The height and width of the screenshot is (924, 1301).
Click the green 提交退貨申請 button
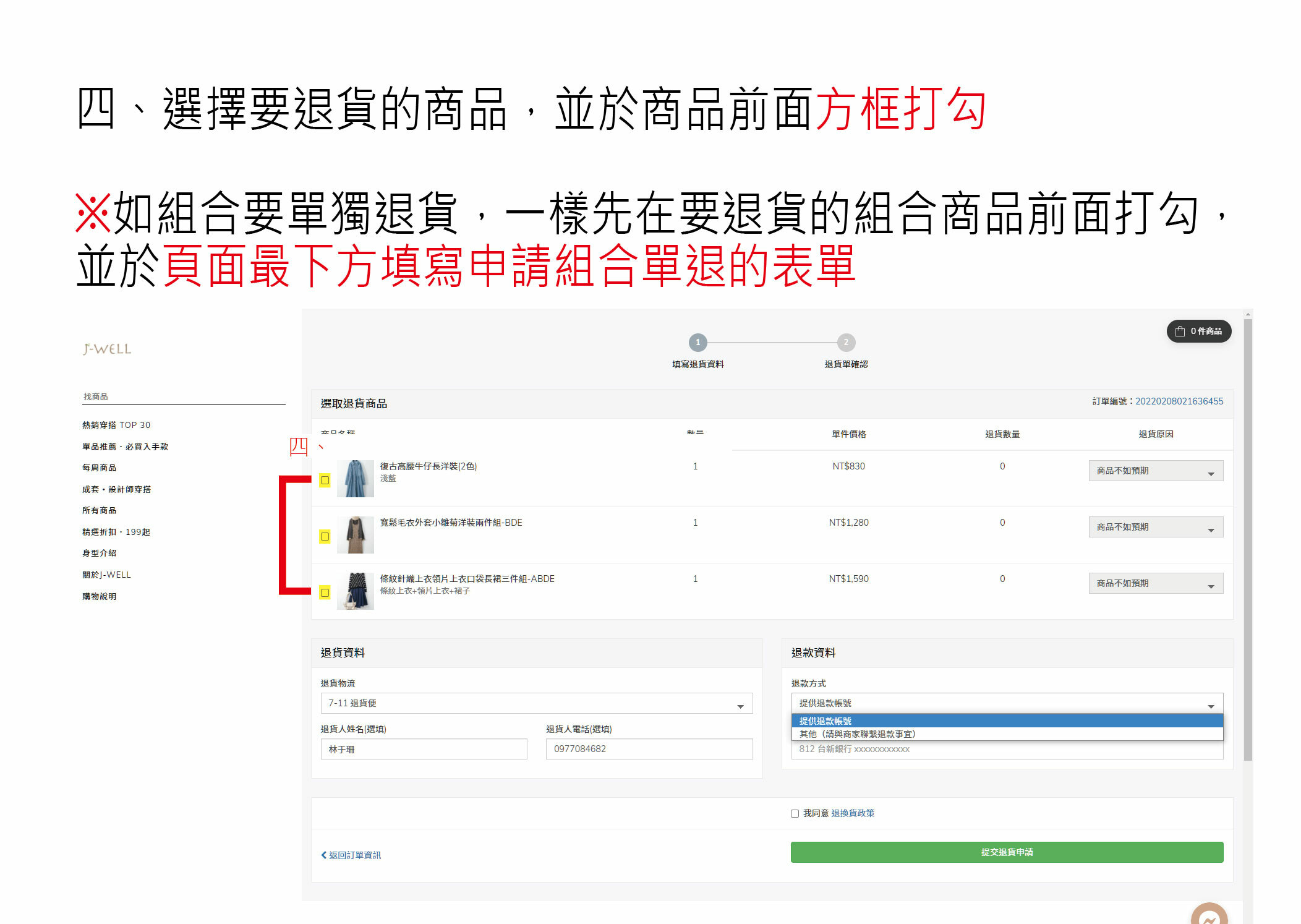[1006, 852]
